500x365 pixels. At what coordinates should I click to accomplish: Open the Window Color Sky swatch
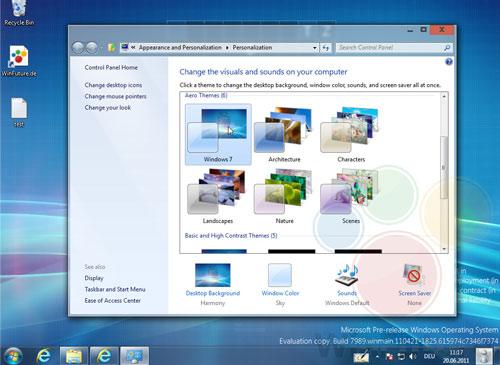point(280,284)
